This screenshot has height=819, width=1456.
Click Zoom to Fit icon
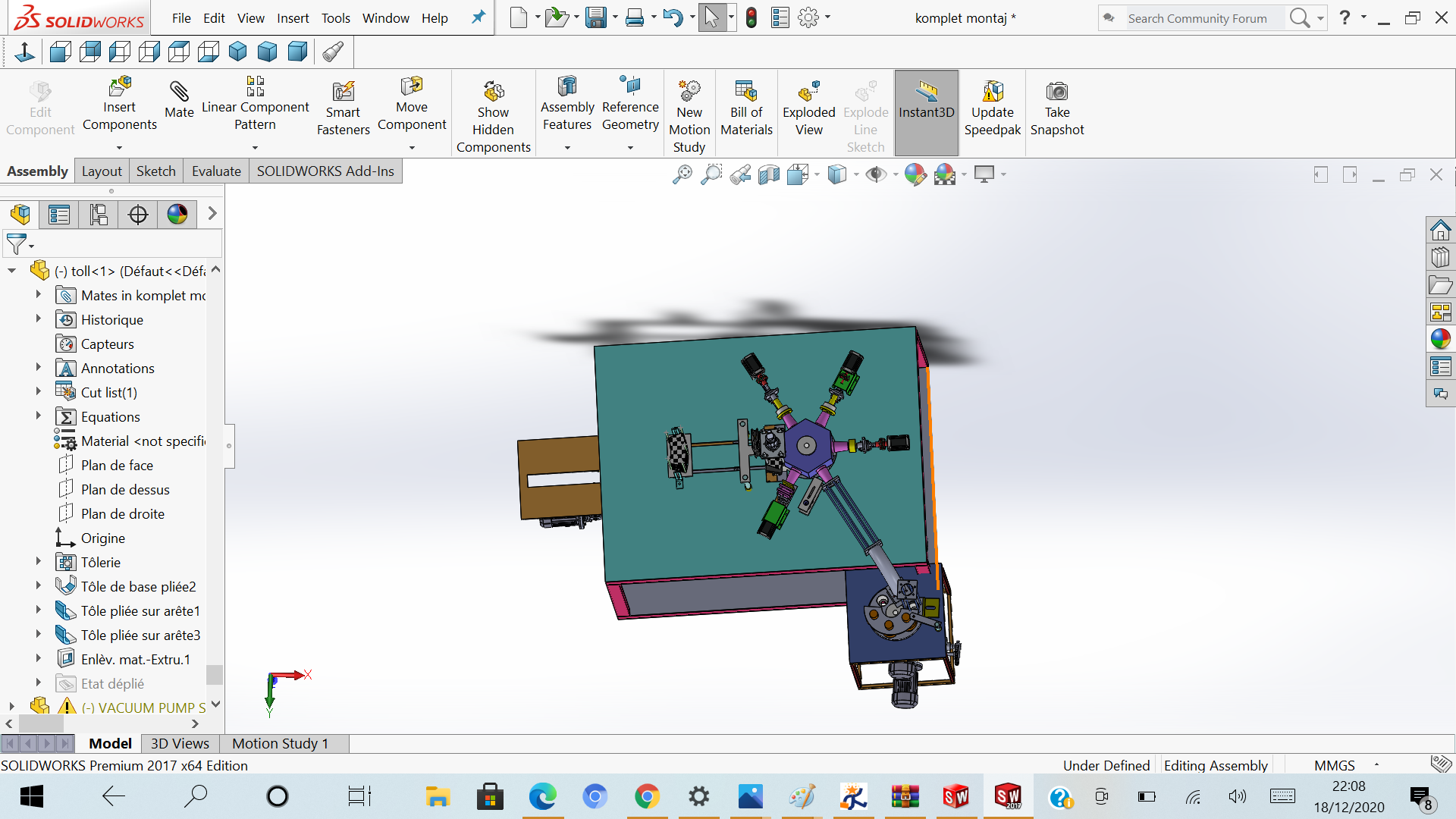pos(682,174)
